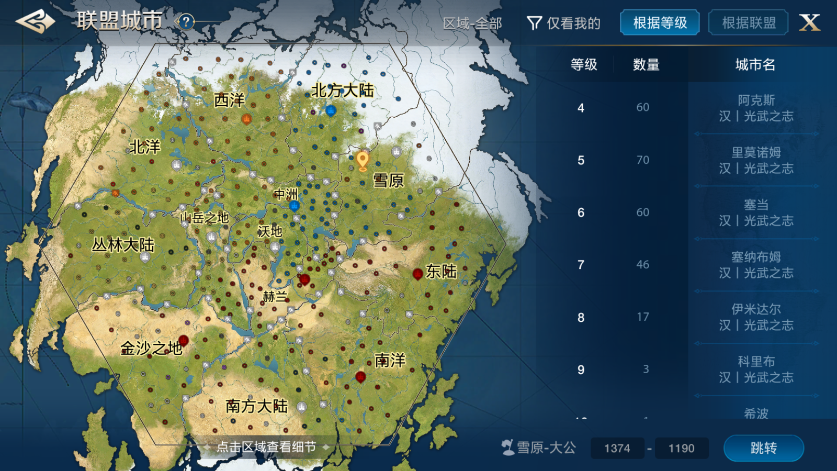
Task: Select city 阿克斯 in the list
Action: [756, 108]
